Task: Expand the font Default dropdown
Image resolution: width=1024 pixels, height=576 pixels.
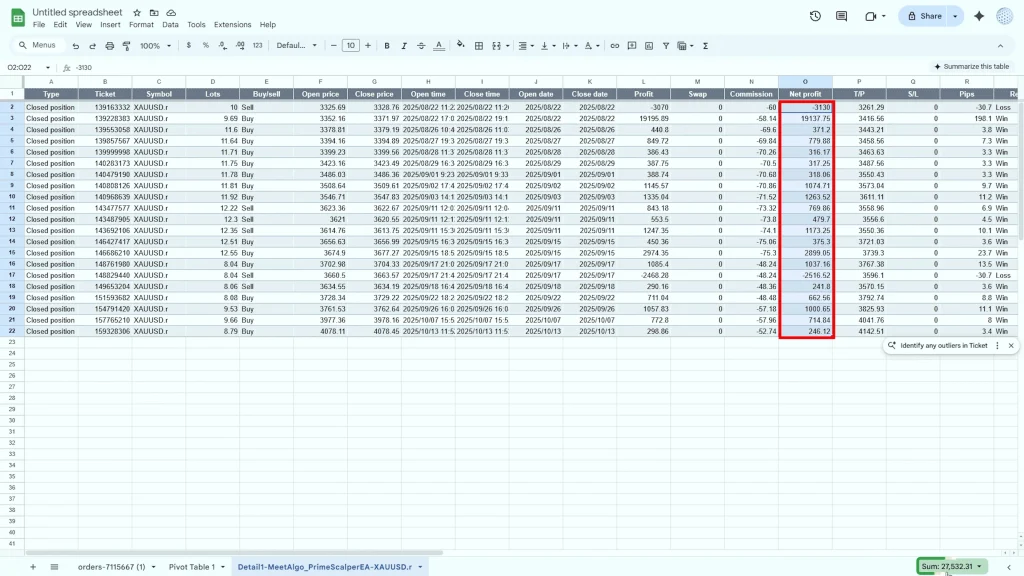Action: pos(296,46)
